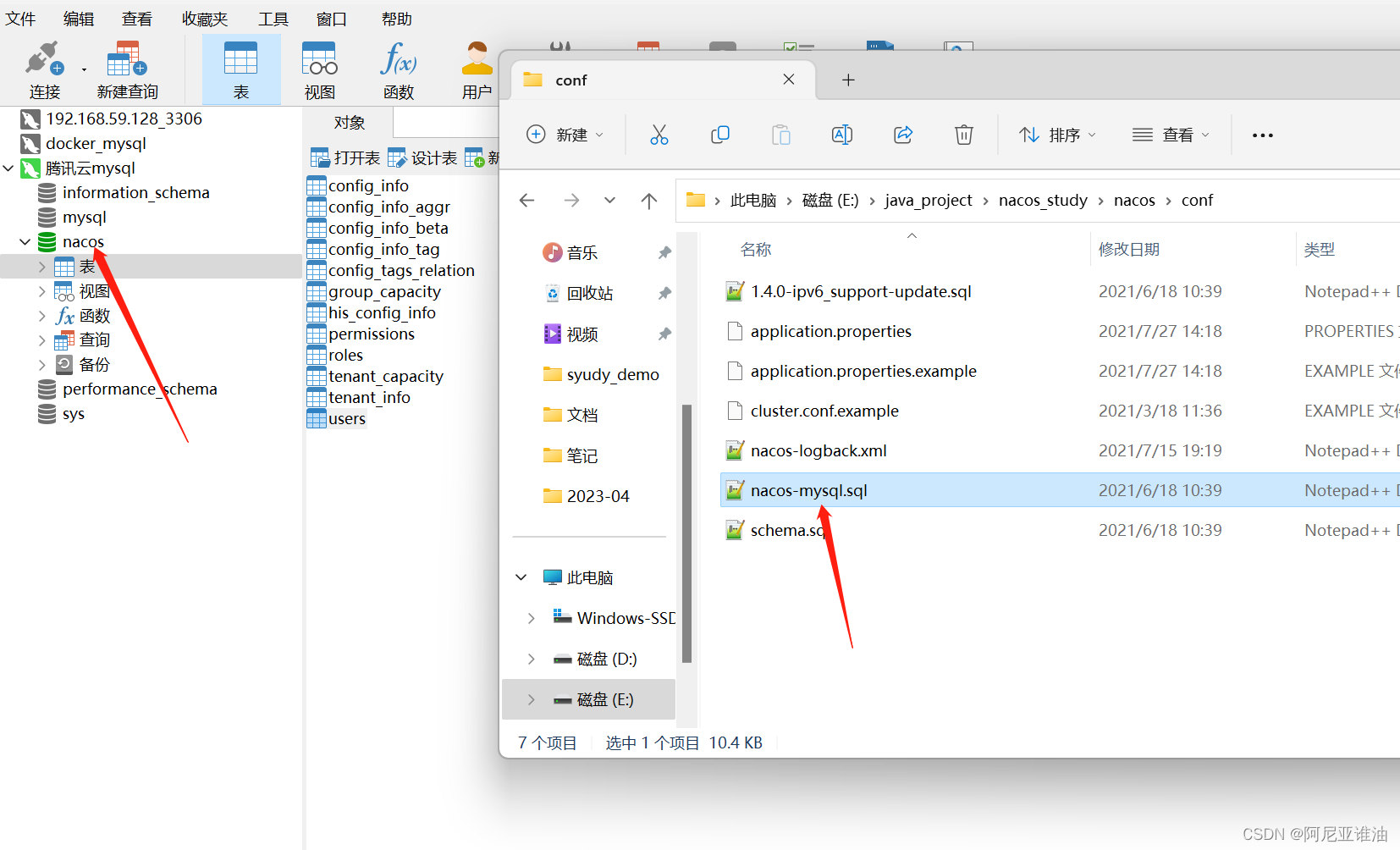1400x850 pixels.
Task: Select the his_config_info table
Action: [382, 312]
